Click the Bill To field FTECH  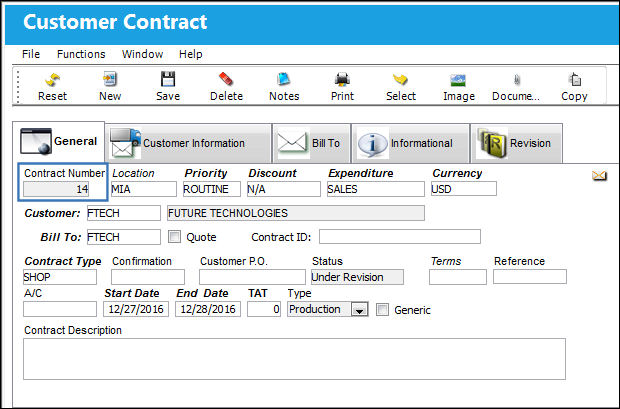point(124,237)
